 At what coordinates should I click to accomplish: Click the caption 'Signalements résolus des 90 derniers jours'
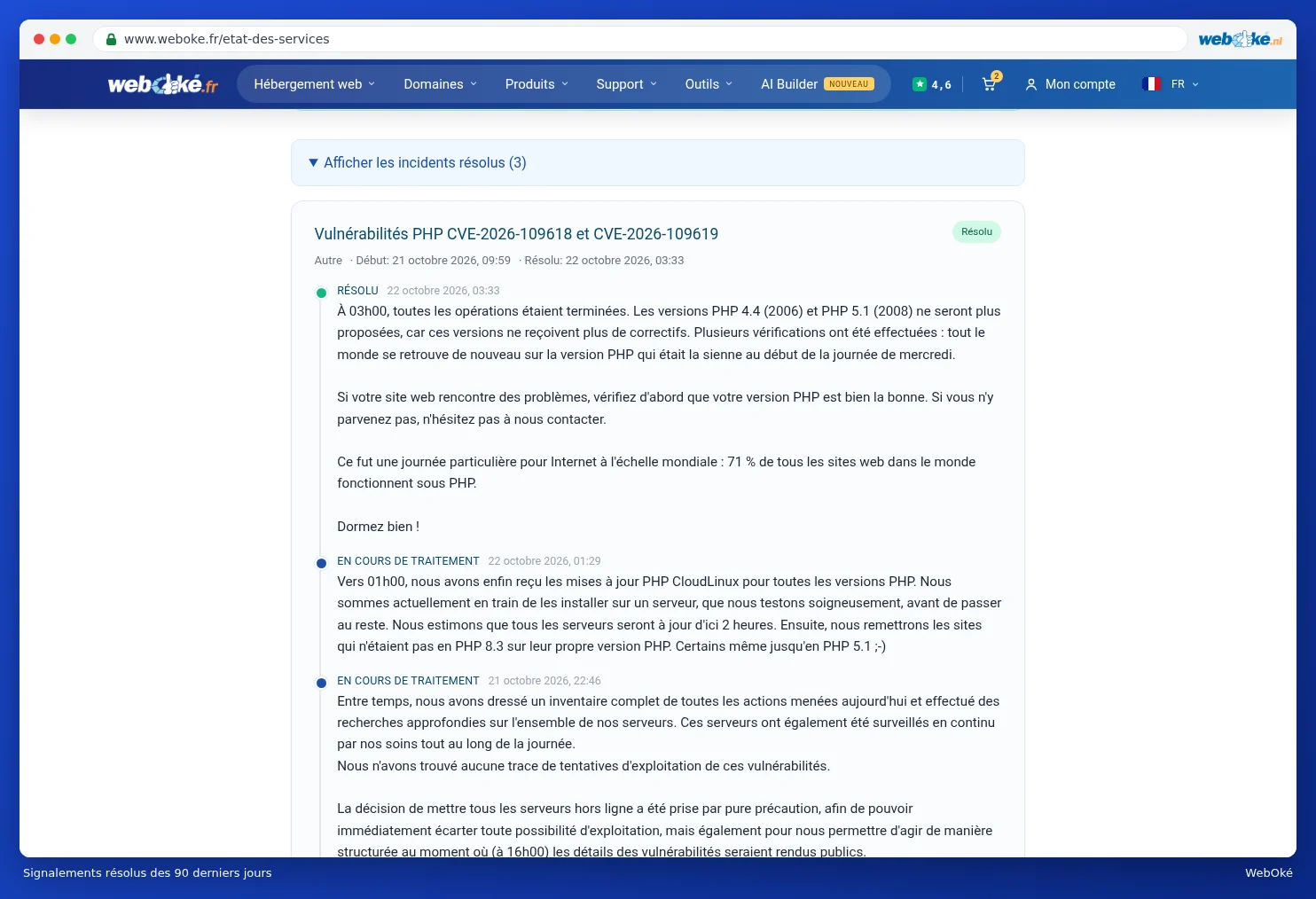[147, 873]
